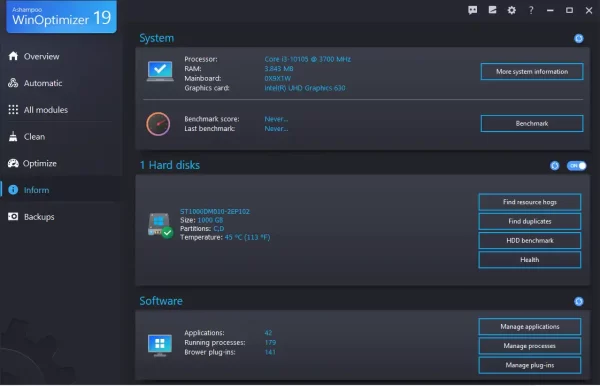
Task: Click temperature 45 °C (113 °F)
Action: 247,238
